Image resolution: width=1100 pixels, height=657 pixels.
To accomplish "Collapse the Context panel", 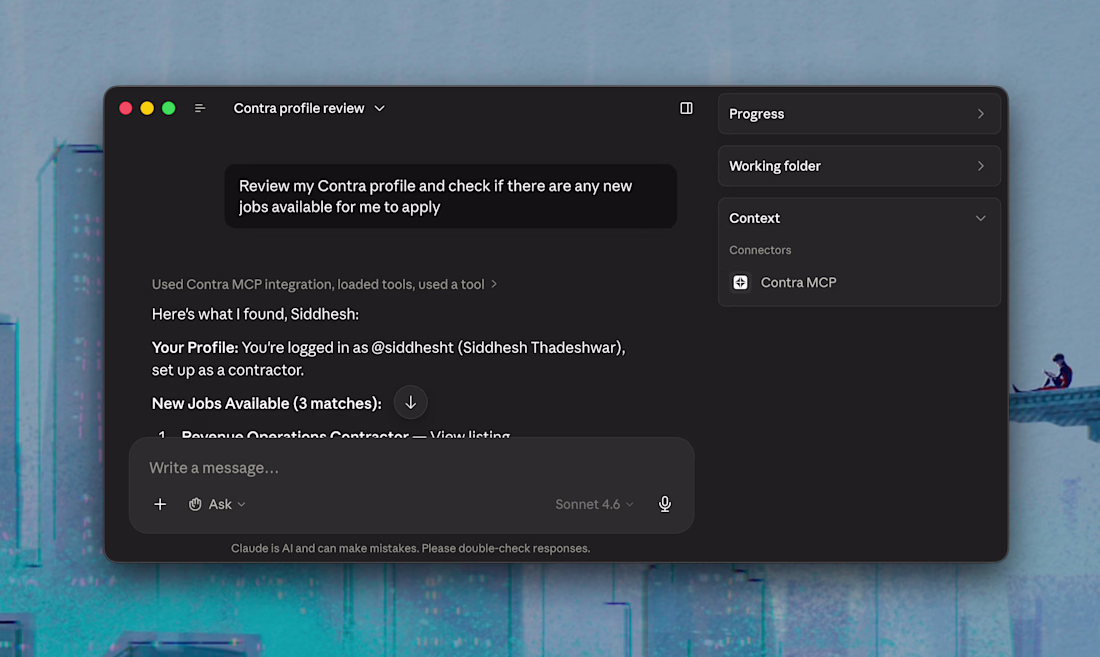I will coord(859,218).
